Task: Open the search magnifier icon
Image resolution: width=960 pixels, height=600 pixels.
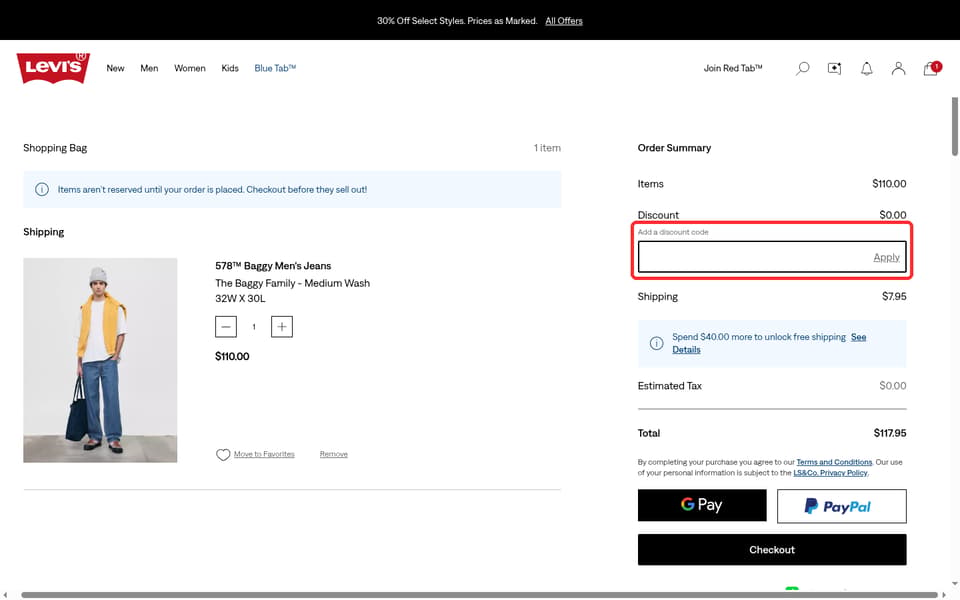Action: [802, 69]
